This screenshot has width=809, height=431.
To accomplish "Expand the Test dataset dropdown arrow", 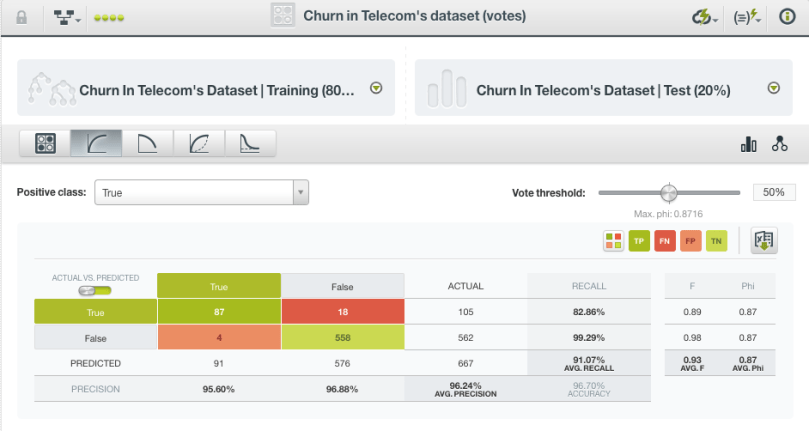I will point(773,88).
